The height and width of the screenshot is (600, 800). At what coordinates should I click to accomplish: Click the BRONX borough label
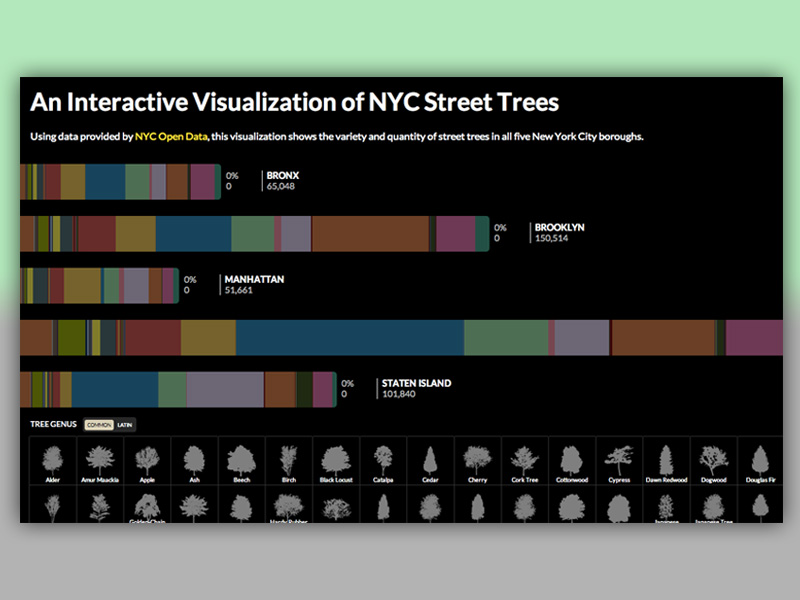point(281,175)
